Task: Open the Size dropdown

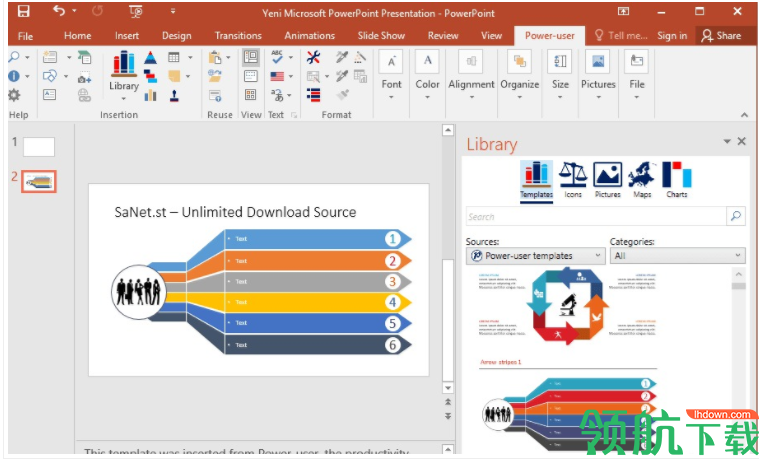Action: 560,75
